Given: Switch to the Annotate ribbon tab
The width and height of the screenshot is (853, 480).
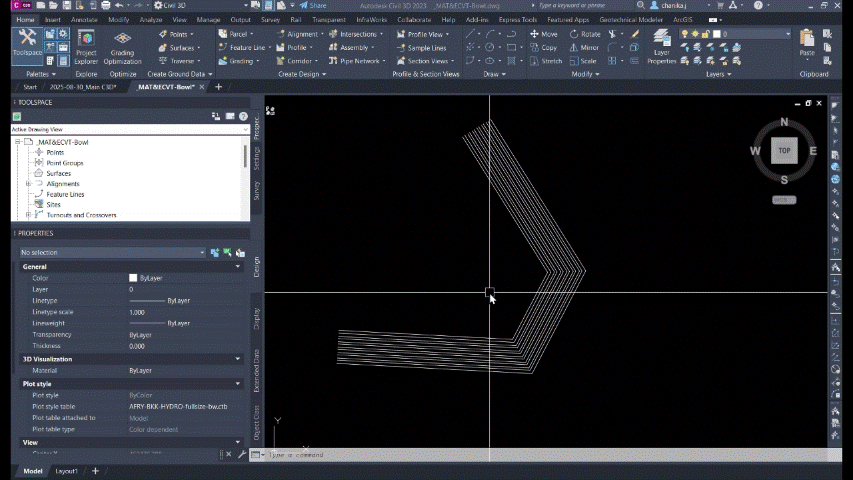Looking at the screenshot, I should [x=84, y=19].
